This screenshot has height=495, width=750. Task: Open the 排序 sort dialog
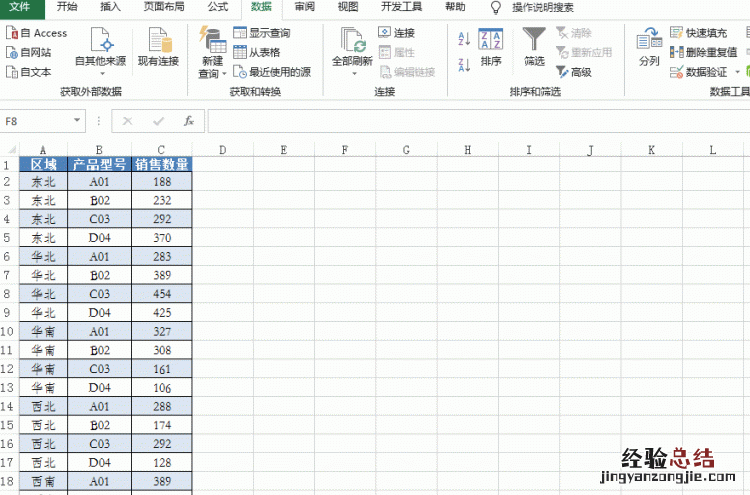click(x=491, y=47)
